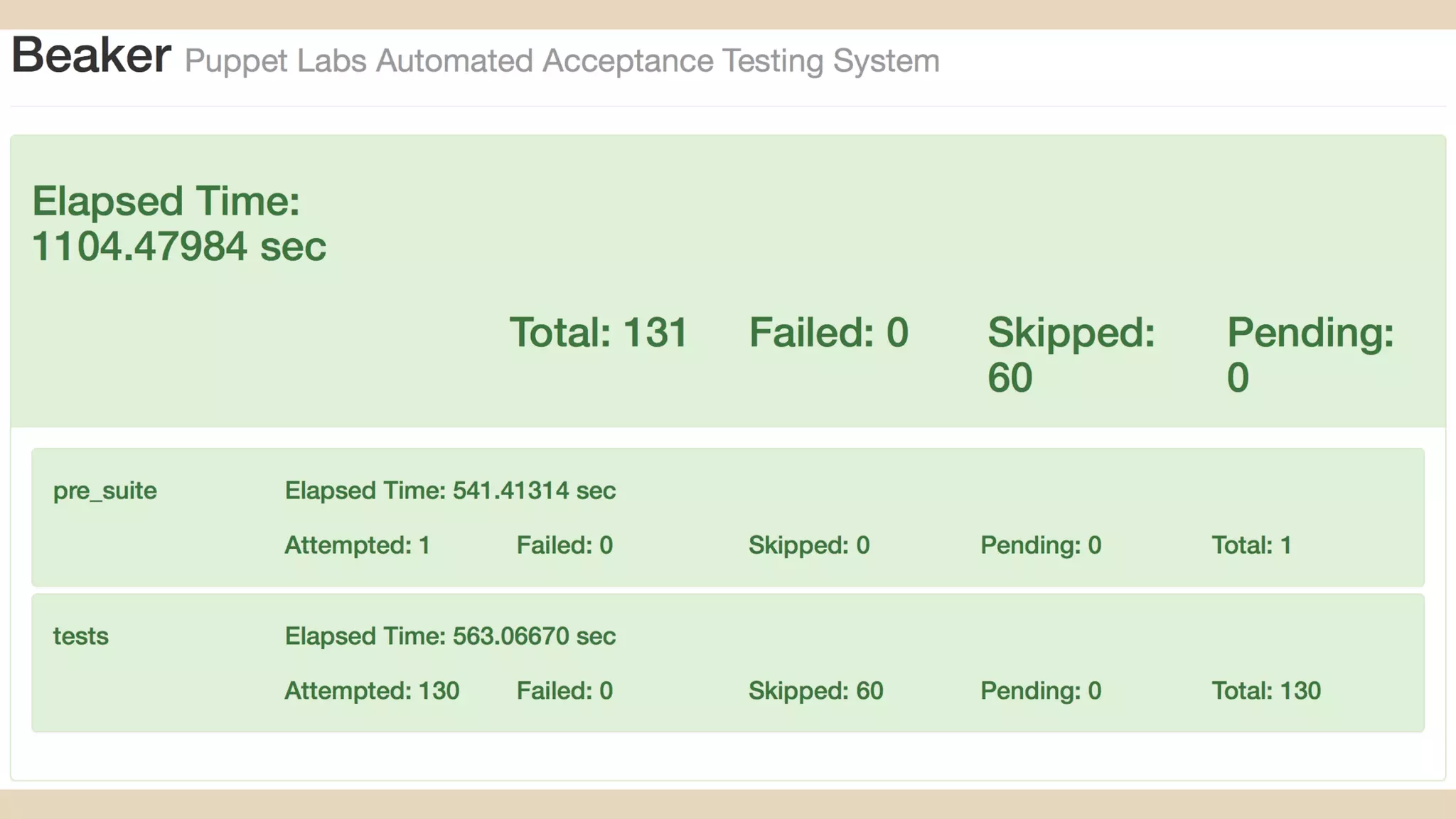Expand the pre_suite suite row
The width and height of the screenshot is (1456, 819).
(x=105, y=491)
